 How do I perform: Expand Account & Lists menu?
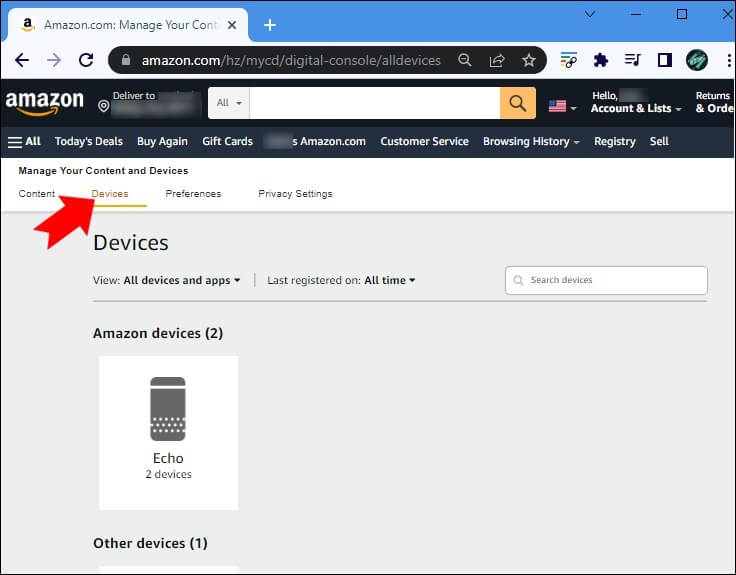[636, 108]
